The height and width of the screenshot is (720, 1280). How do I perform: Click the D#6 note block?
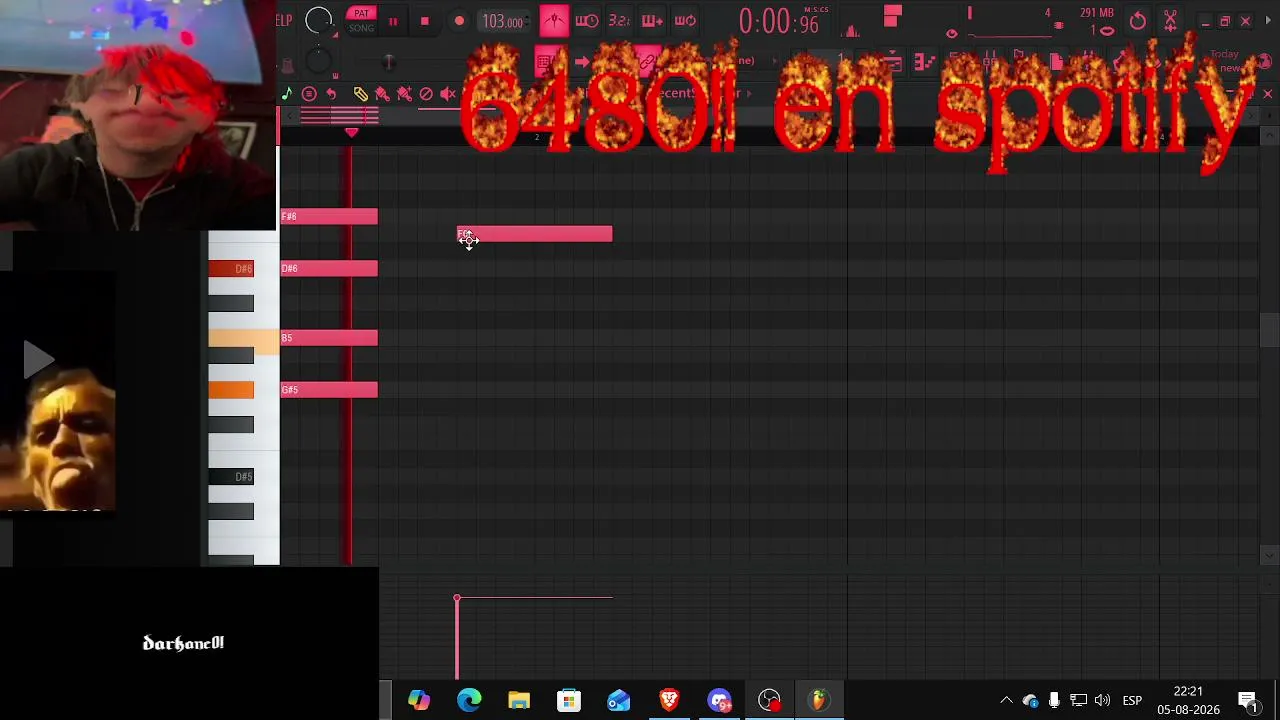click(x=329, y=269)
